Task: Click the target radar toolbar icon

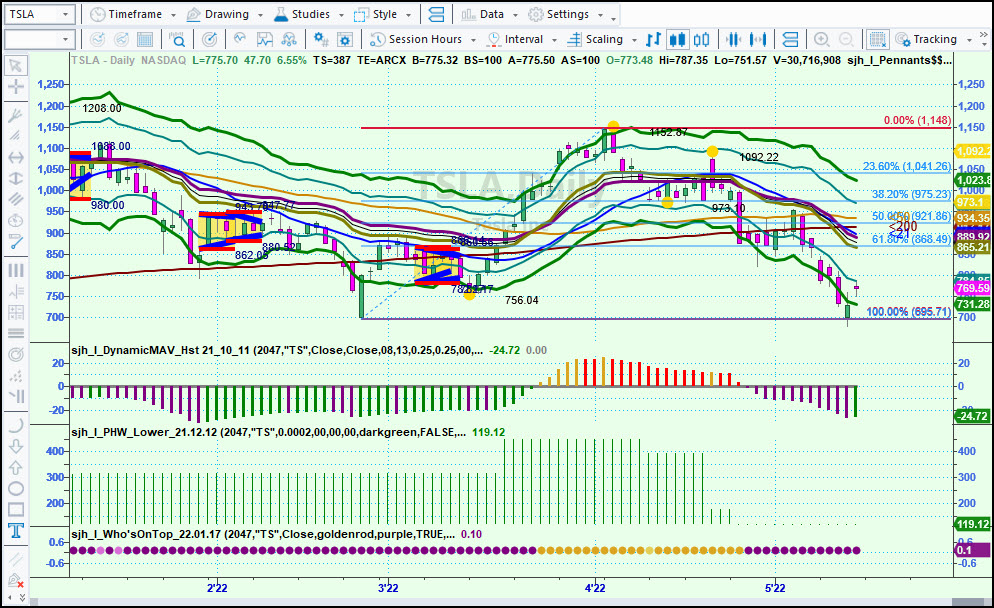Action: pos(209,39)
